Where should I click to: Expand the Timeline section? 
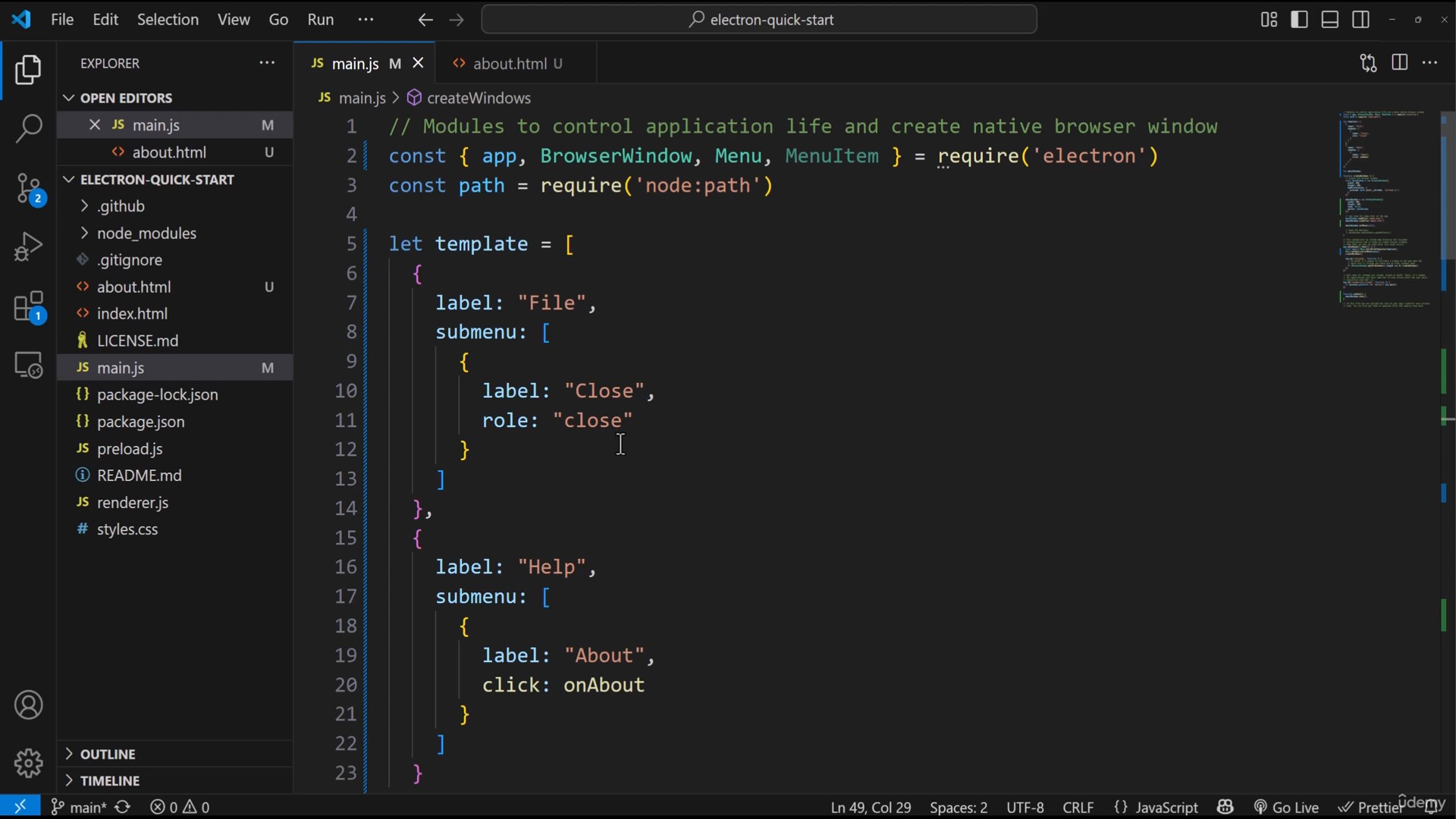pos(174,780)
